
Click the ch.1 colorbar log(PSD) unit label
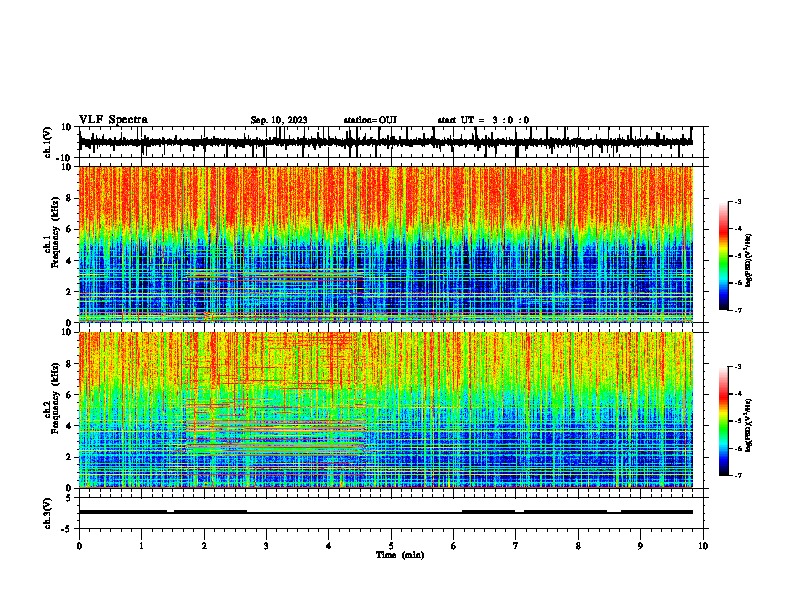pyautogui.click(x=749, y=260)
